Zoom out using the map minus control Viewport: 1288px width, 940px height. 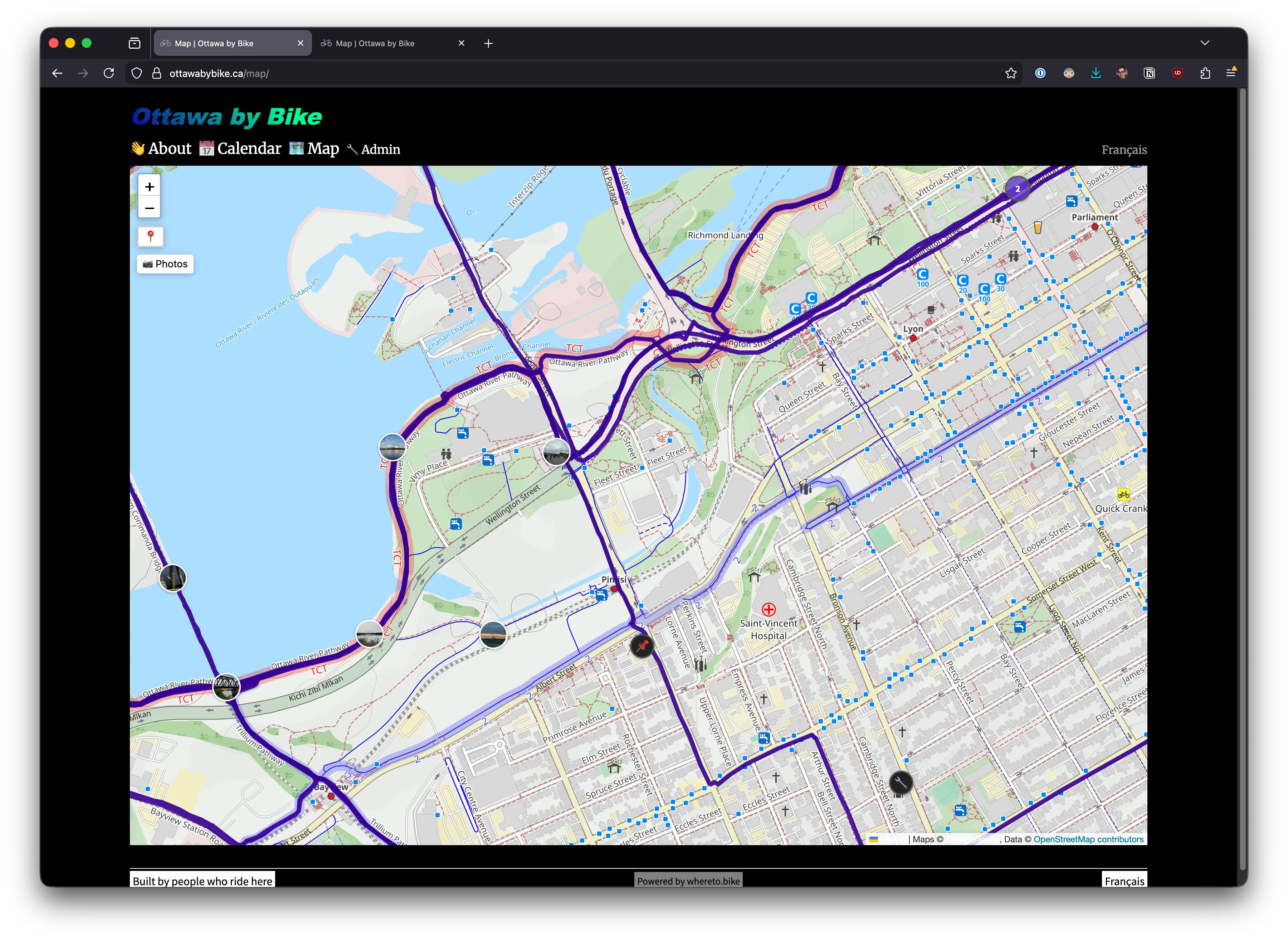[x=150, y=208]
